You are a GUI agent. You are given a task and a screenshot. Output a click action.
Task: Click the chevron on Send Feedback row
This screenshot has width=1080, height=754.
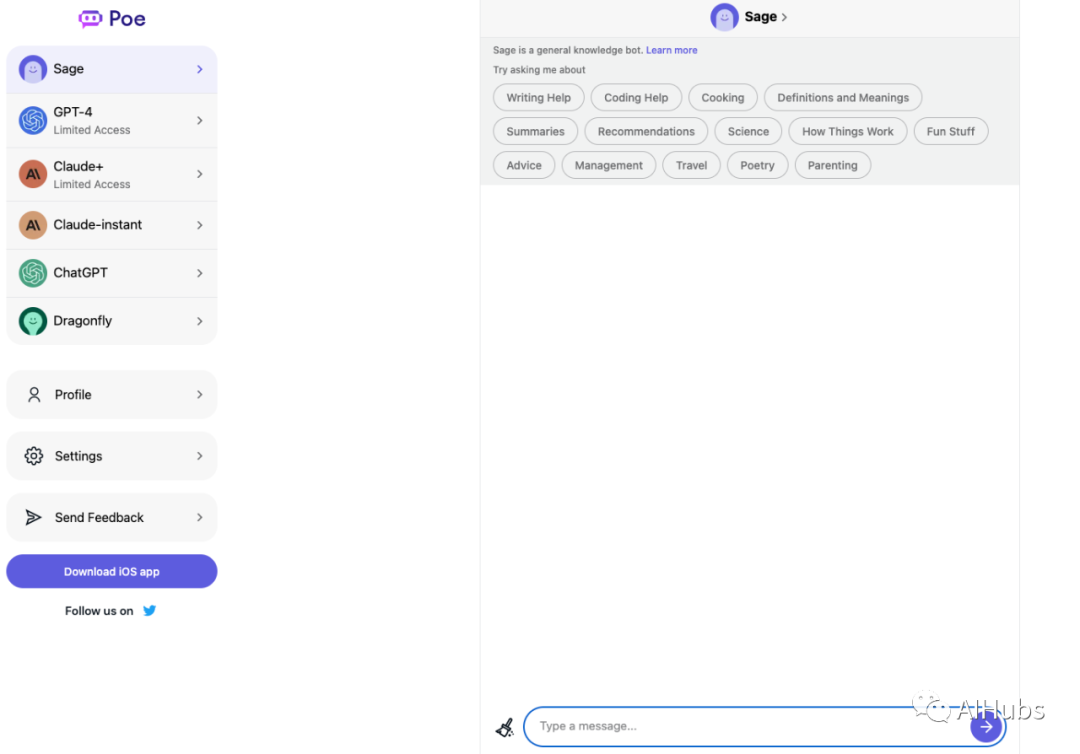[x=200, y=518]
